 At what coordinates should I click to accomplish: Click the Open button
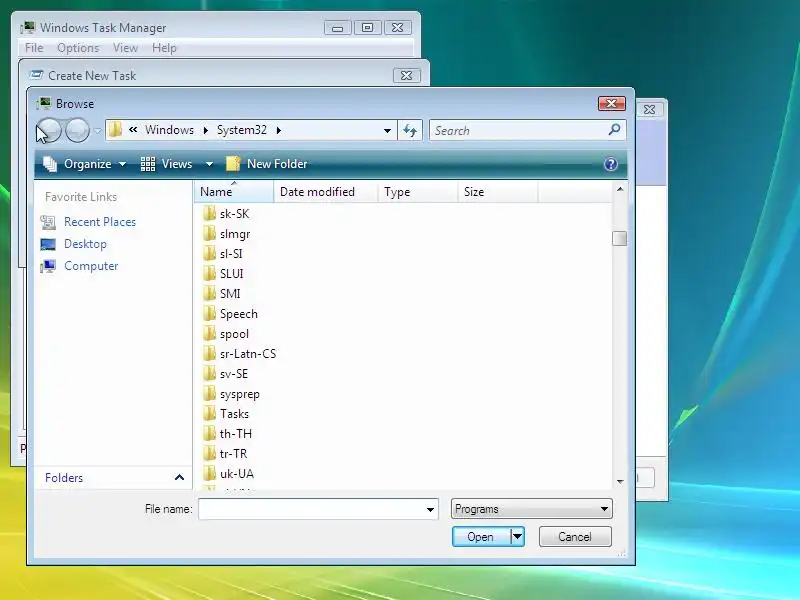[481, 537]
